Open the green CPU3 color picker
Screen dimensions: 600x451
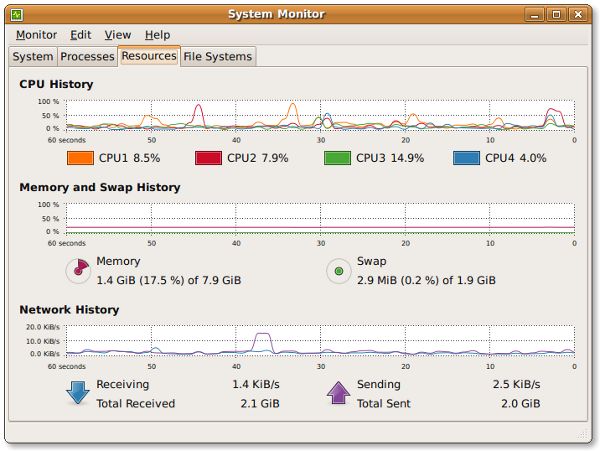click(337, 158)
